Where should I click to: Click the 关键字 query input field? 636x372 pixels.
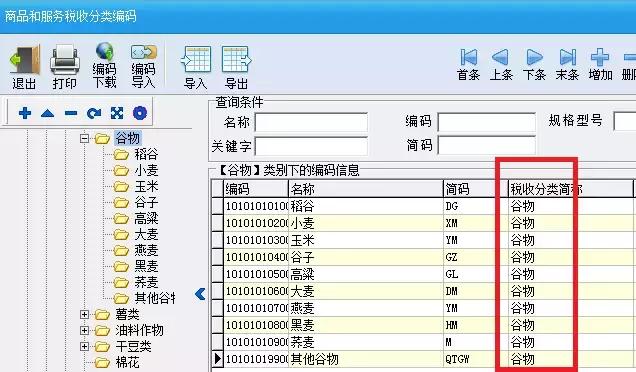(311, 146)
